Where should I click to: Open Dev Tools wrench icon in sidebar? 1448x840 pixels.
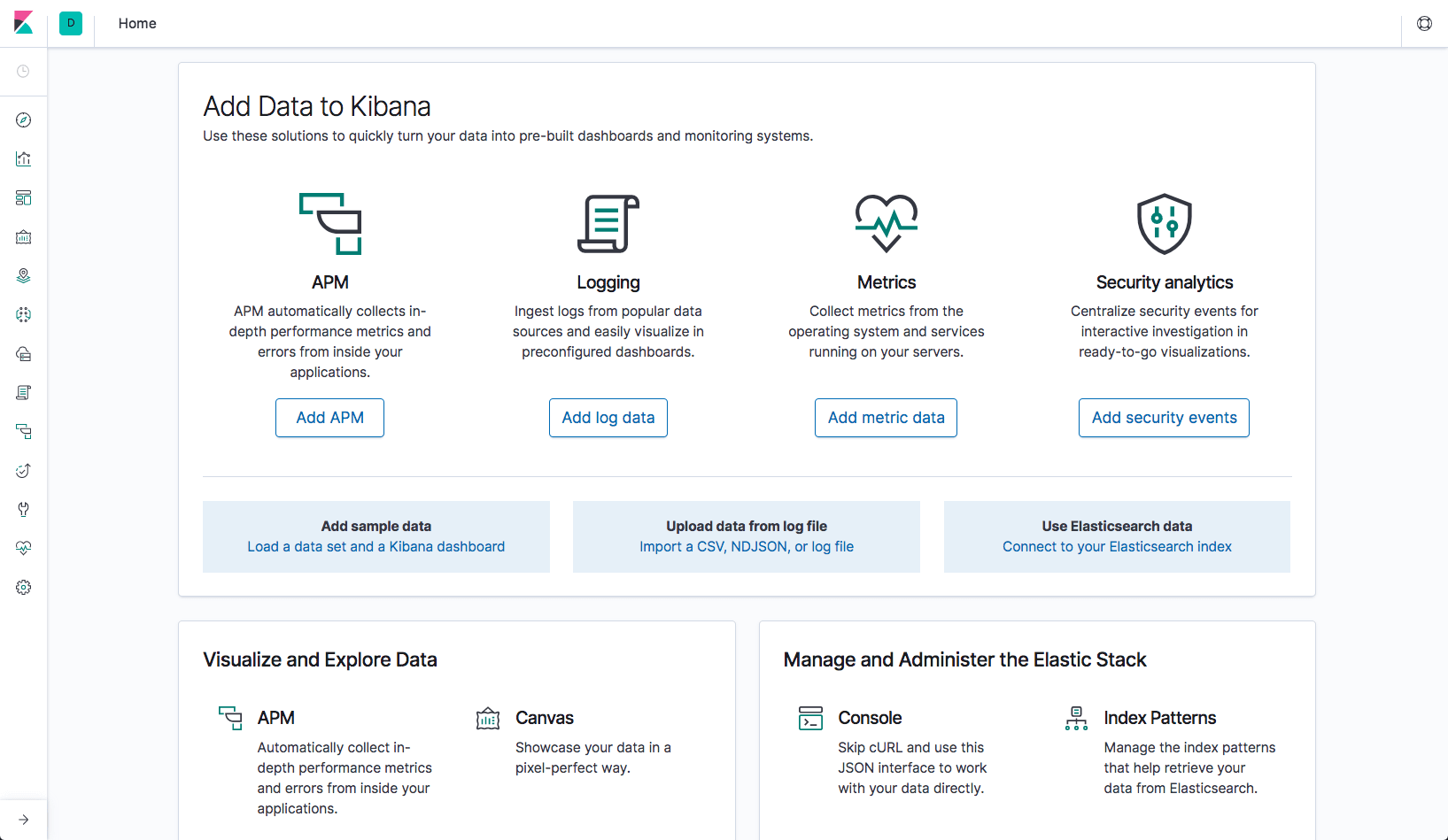coord(24,510)
